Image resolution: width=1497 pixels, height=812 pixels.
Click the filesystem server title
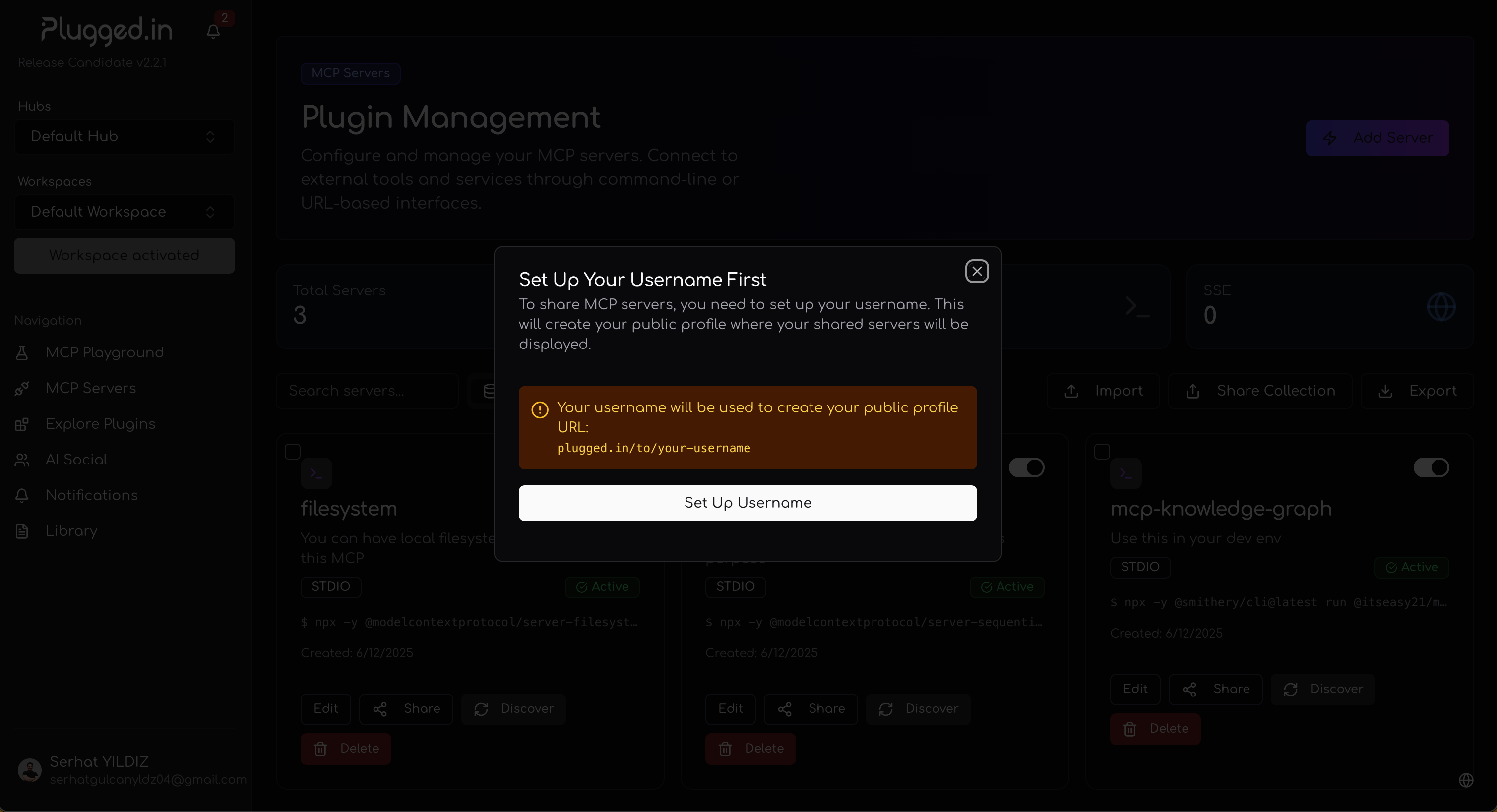(x=349, y=508)
